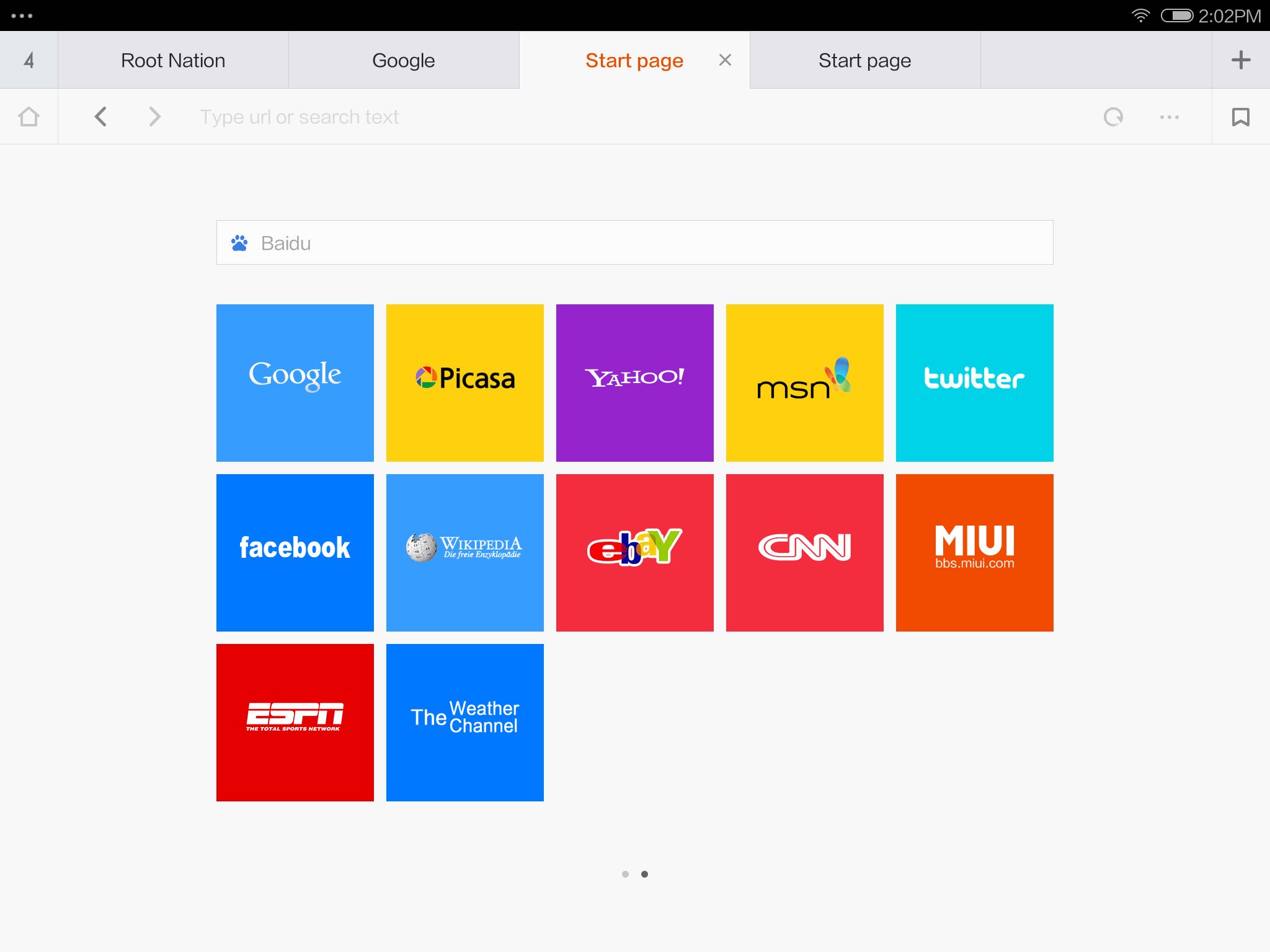Open the MSN speed dial tile

[x=805, y=383]
